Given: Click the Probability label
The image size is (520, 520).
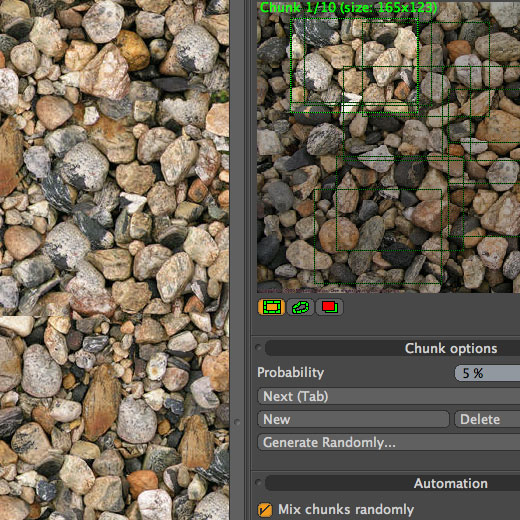Looking at the screenshot, I should 290,373.
